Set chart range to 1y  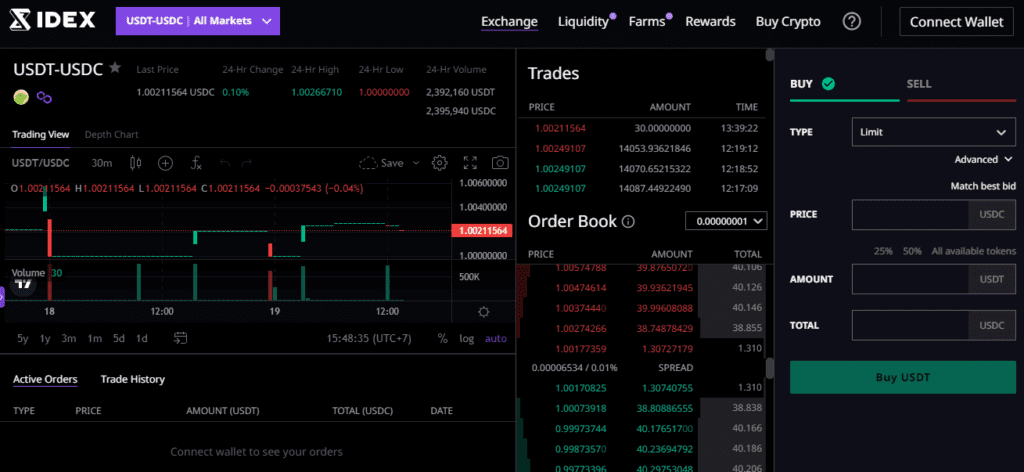click(45, 338)
